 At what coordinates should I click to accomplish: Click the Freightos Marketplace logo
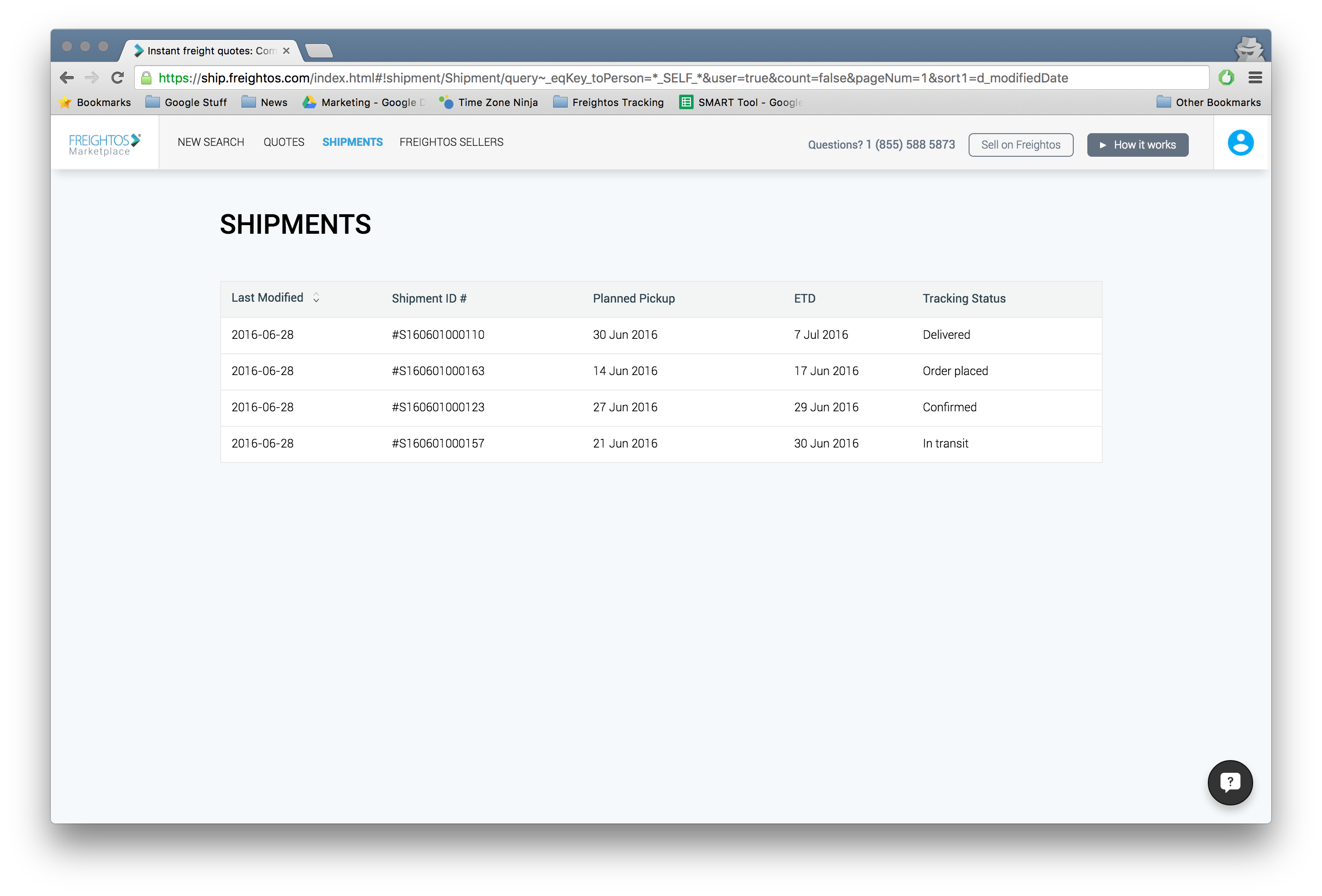(105, 144)
